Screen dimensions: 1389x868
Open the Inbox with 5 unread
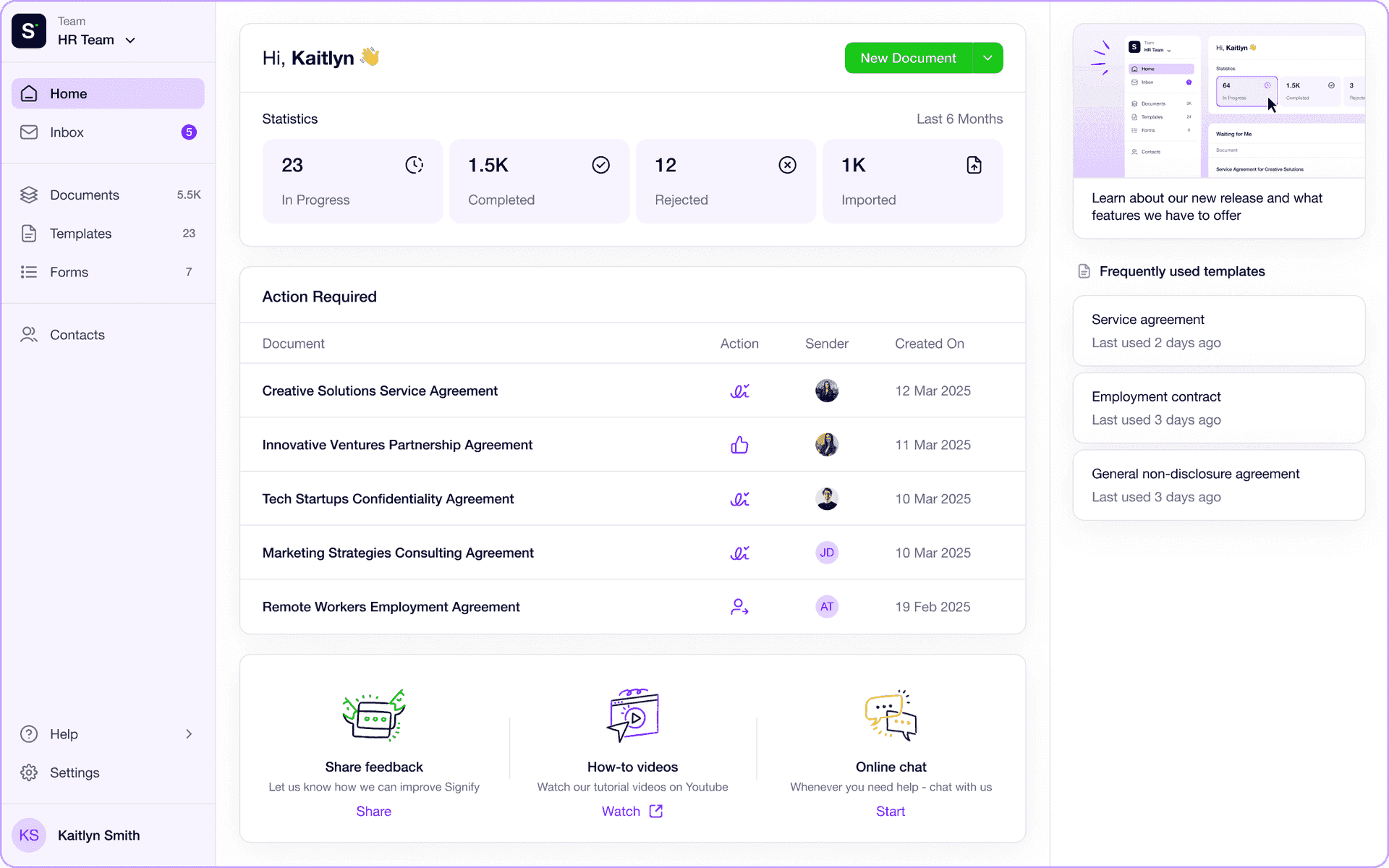pyautogui.click(x=108, y=132)
